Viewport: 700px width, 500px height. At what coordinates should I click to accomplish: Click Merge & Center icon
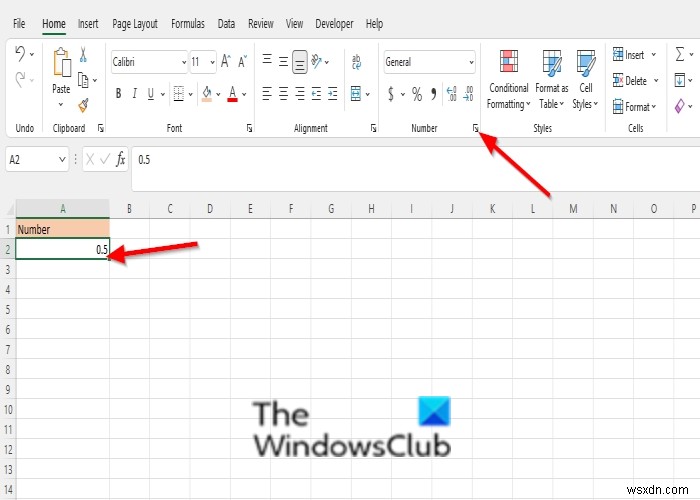coord(356,94)
